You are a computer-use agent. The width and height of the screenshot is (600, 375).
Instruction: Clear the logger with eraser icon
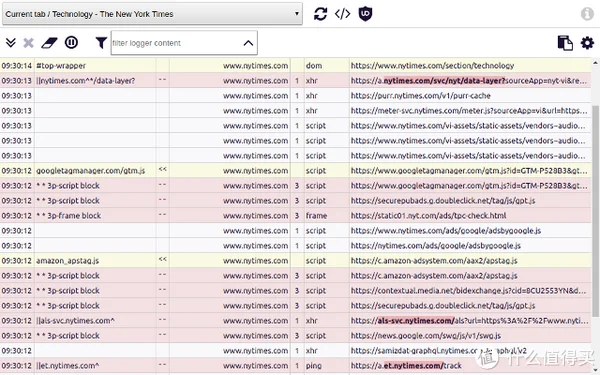49,42
